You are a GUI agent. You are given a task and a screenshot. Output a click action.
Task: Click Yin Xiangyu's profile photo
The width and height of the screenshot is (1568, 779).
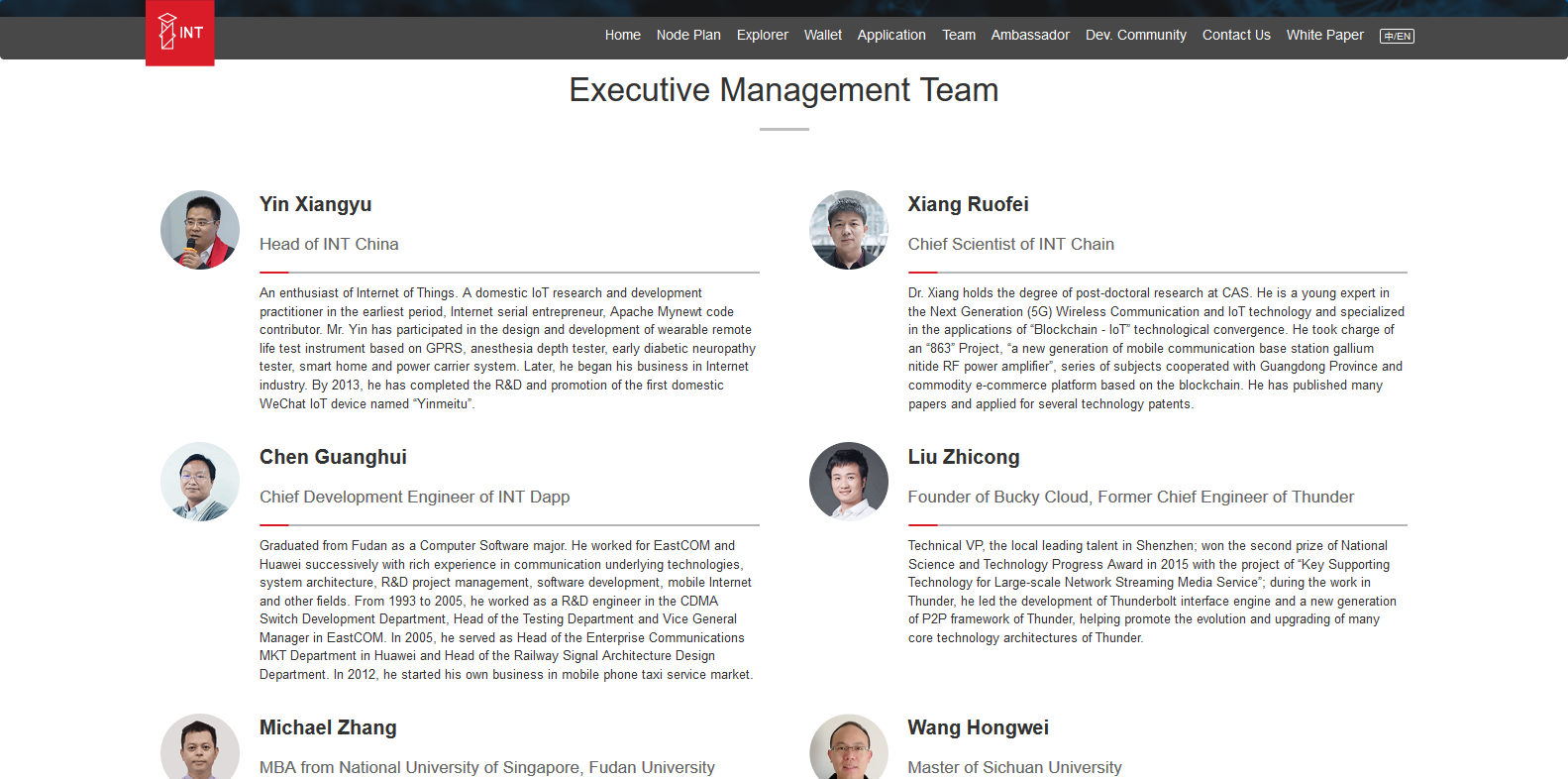pos(200,230)
